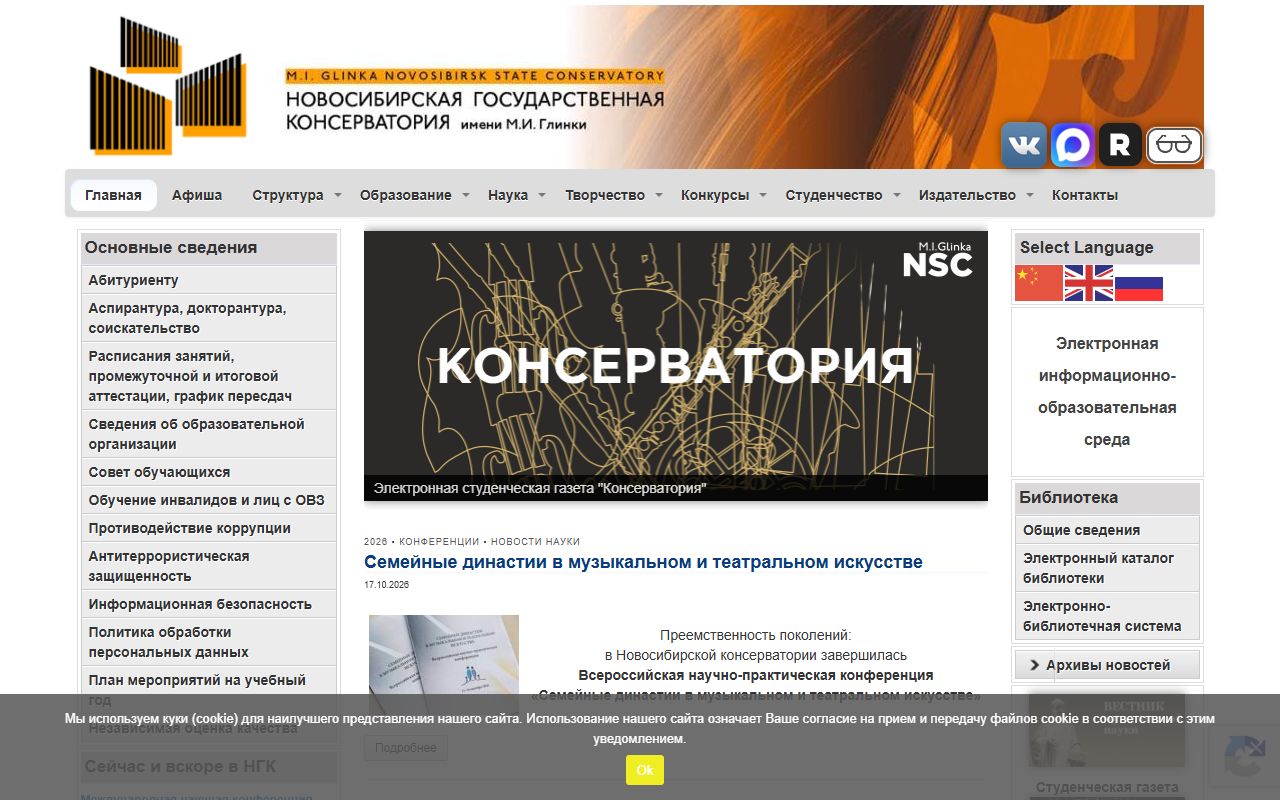
Task: Click the Конференции category tag
Action: click(x=441, y=541)
